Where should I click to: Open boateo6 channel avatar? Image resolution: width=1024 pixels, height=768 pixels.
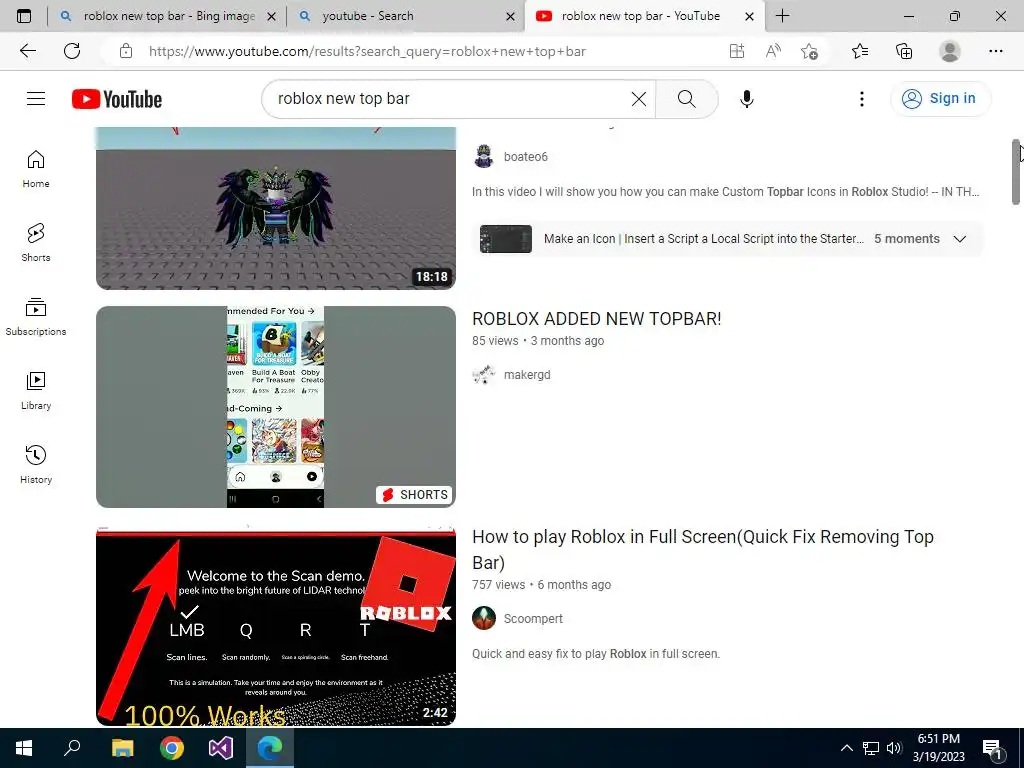tap(484, 157)
